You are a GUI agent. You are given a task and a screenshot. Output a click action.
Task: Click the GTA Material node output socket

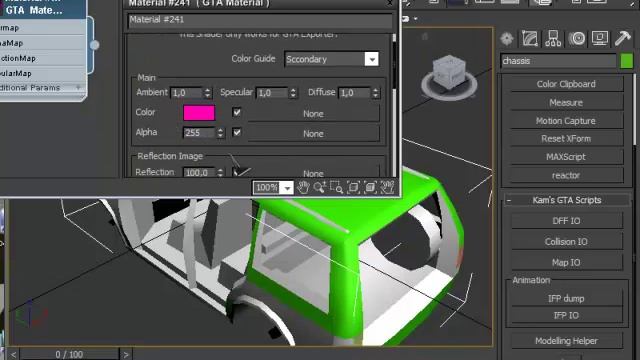coord(94,45)
